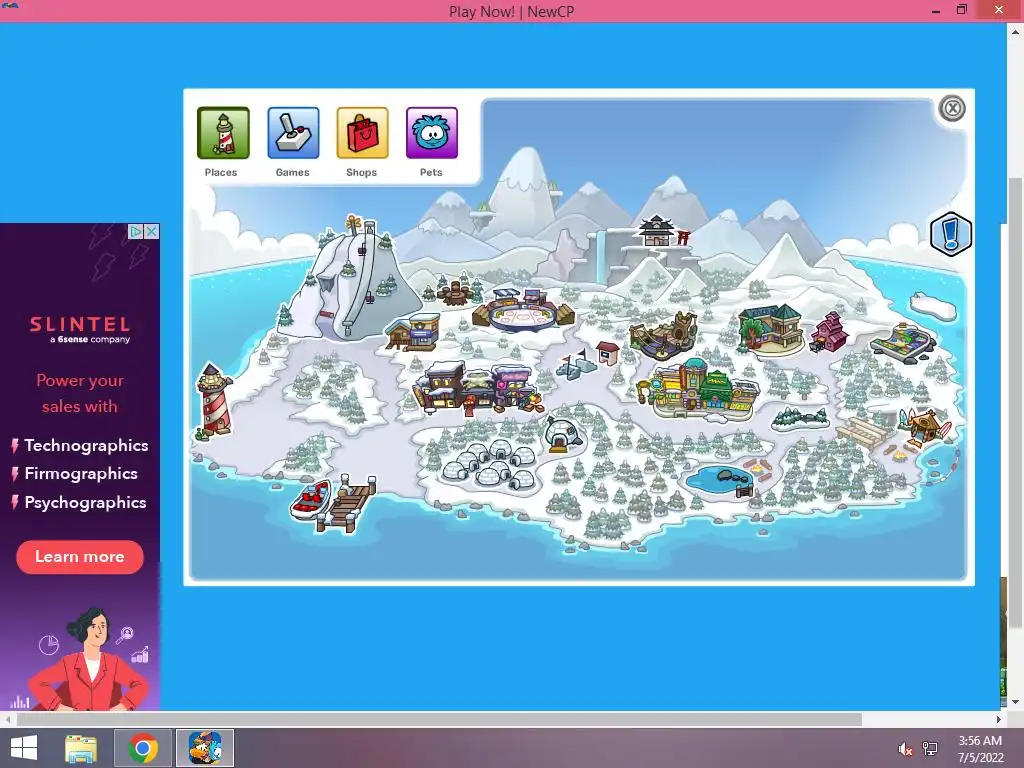Click the Learn more ad button
This screenshot has height=768, width=1024.
coord(80,556)
